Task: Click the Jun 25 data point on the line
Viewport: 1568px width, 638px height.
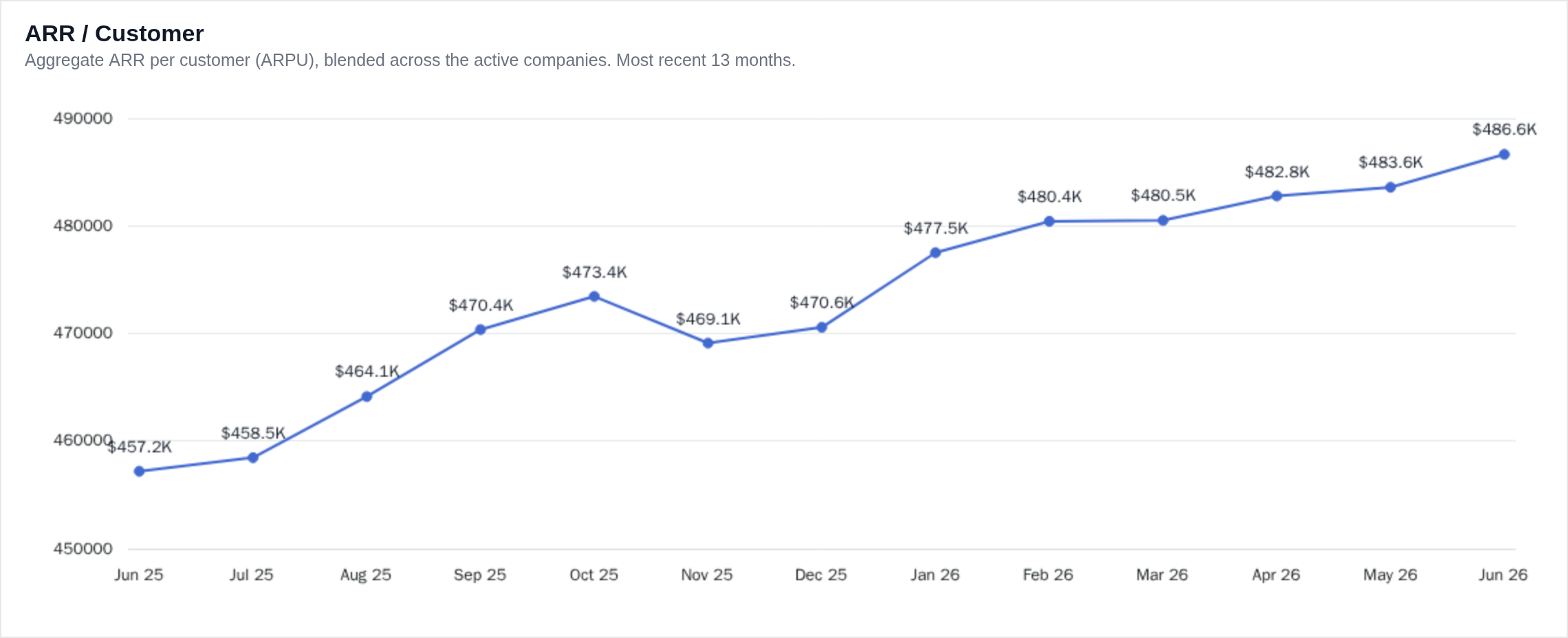Action: [139, 471]
